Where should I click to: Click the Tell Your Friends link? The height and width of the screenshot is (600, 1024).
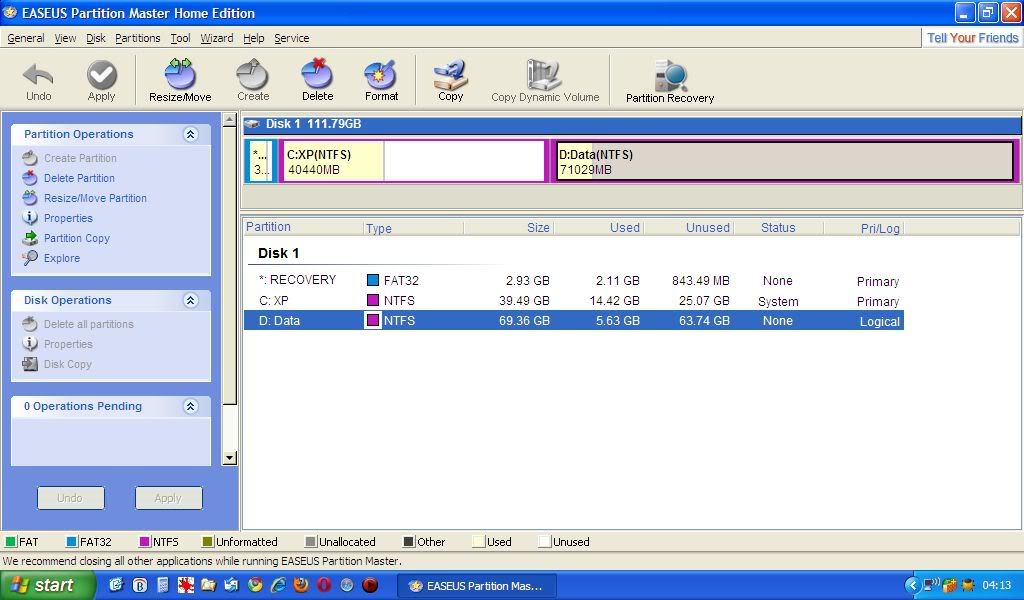[x=972, y=38]
